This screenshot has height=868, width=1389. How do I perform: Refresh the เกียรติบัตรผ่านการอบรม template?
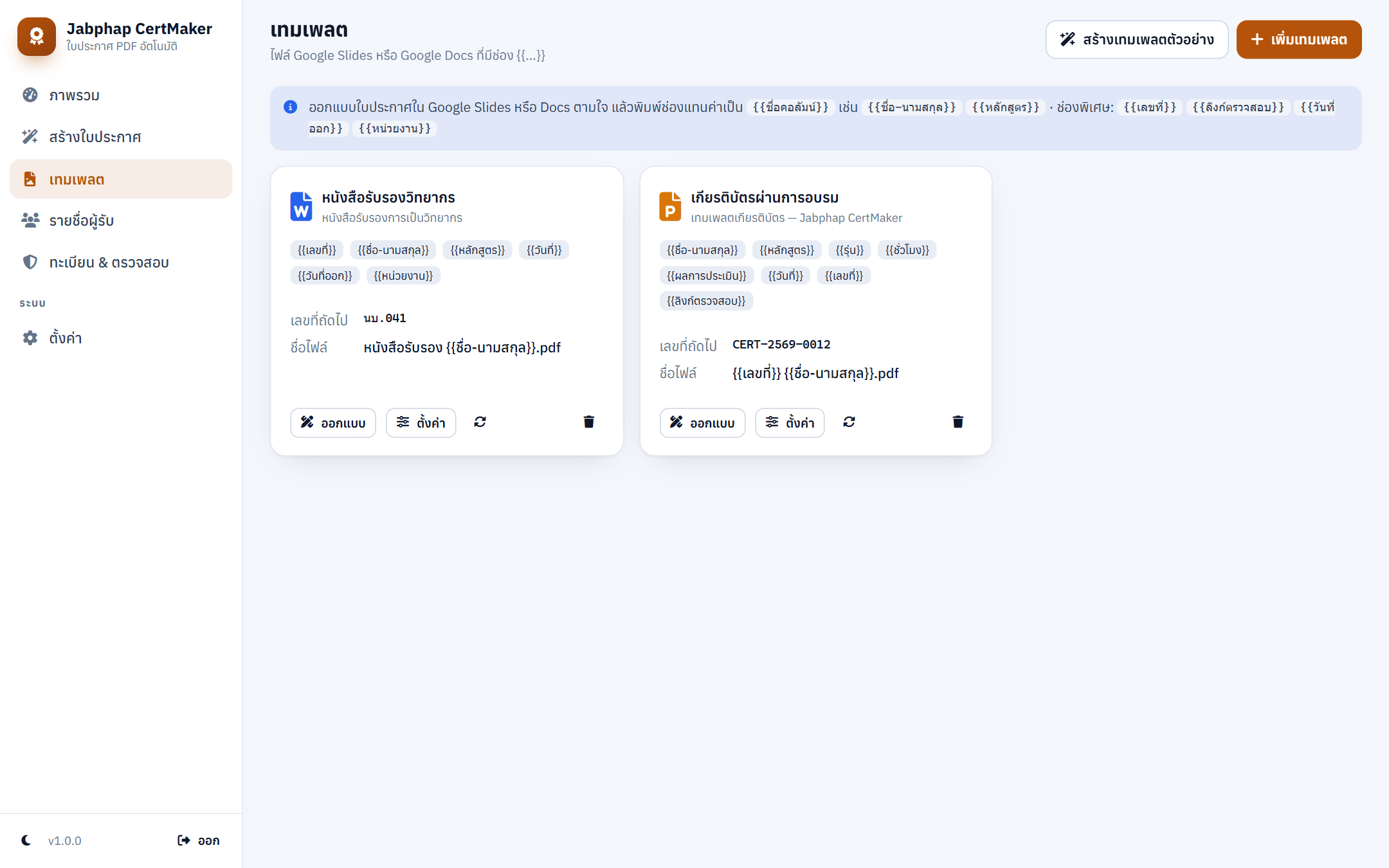(849, 422)
